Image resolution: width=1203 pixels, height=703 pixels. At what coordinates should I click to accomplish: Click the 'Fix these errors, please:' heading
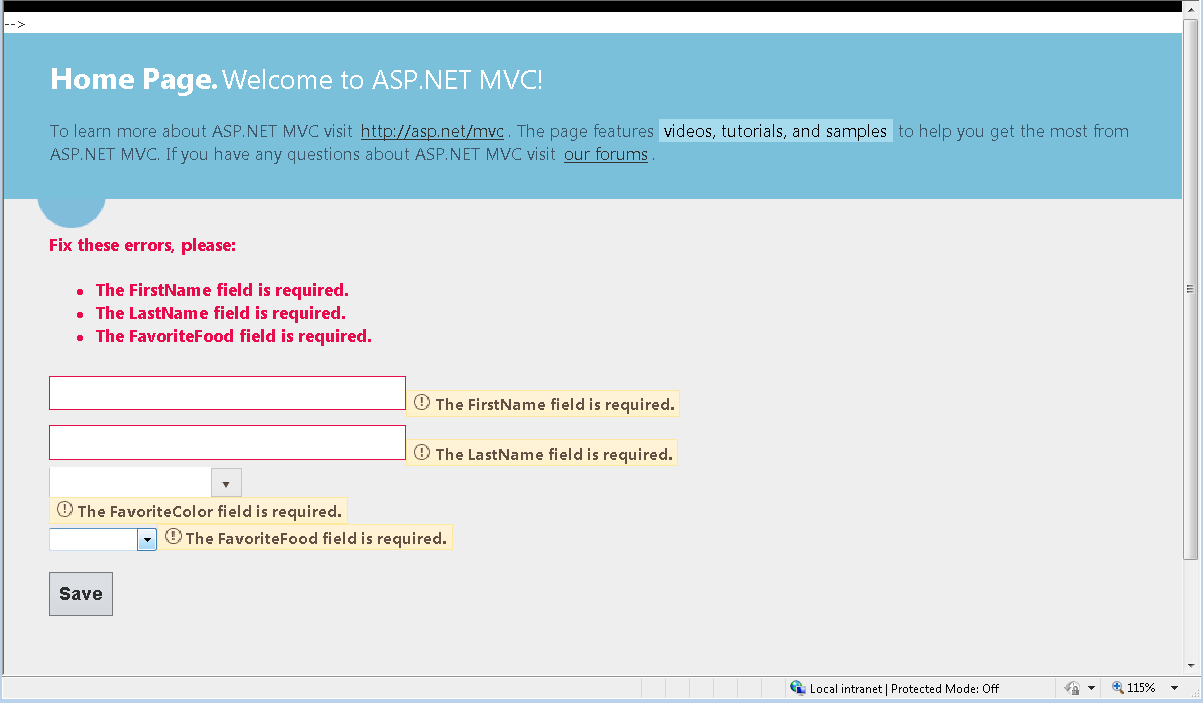click(142, 245)
